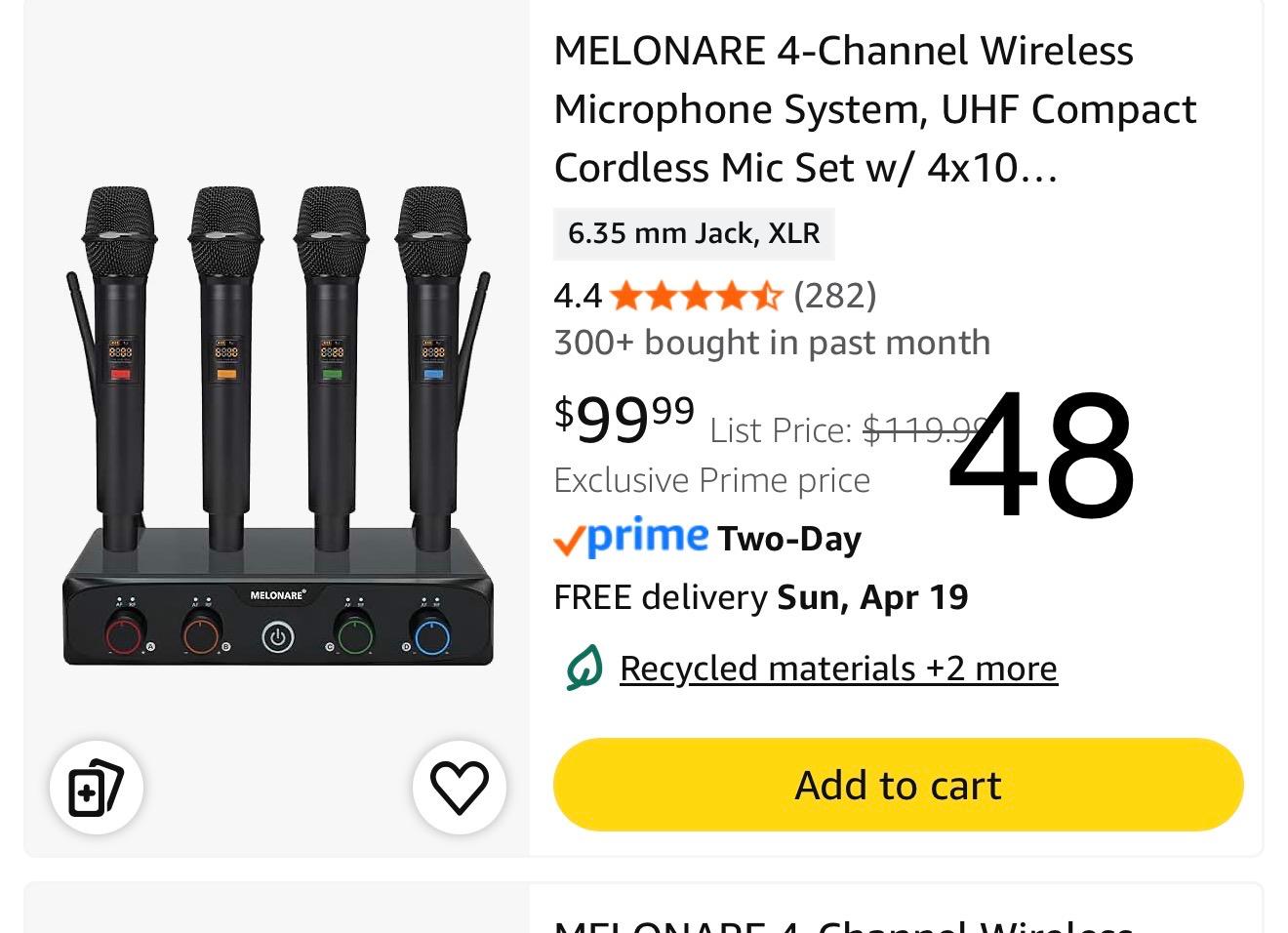Click the 300+ bought in past month text
1288x933 pixels.
click(x=771, y=343)
